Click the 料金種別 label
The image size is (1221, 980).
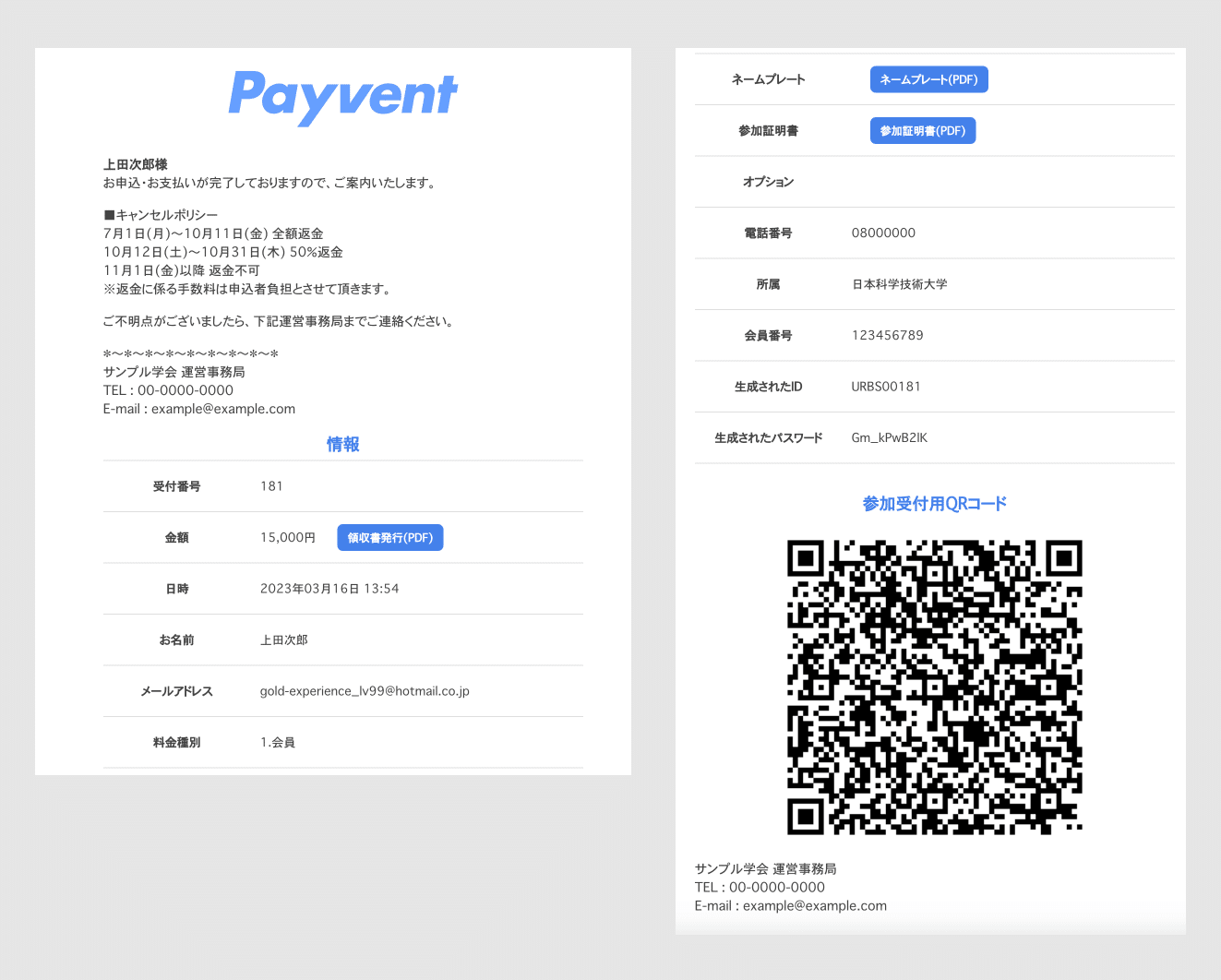click(x=177, y=743)
